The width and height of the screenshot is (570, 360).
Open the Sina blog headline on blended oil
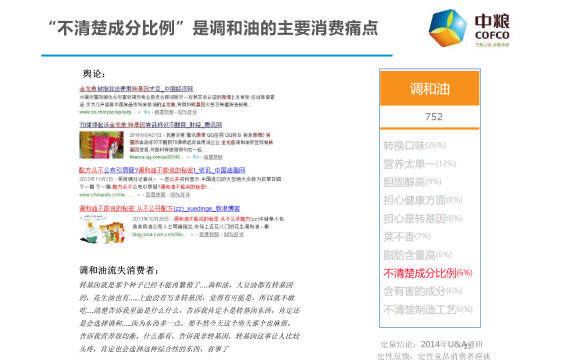[x=160, y=209]
